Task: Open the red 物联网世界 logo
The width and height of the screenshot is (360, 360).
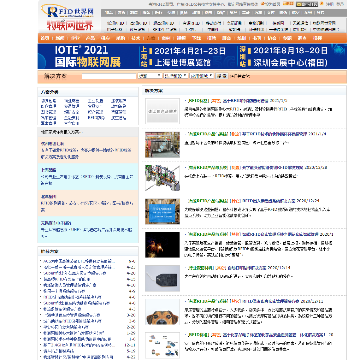Action: coord(70,25)
